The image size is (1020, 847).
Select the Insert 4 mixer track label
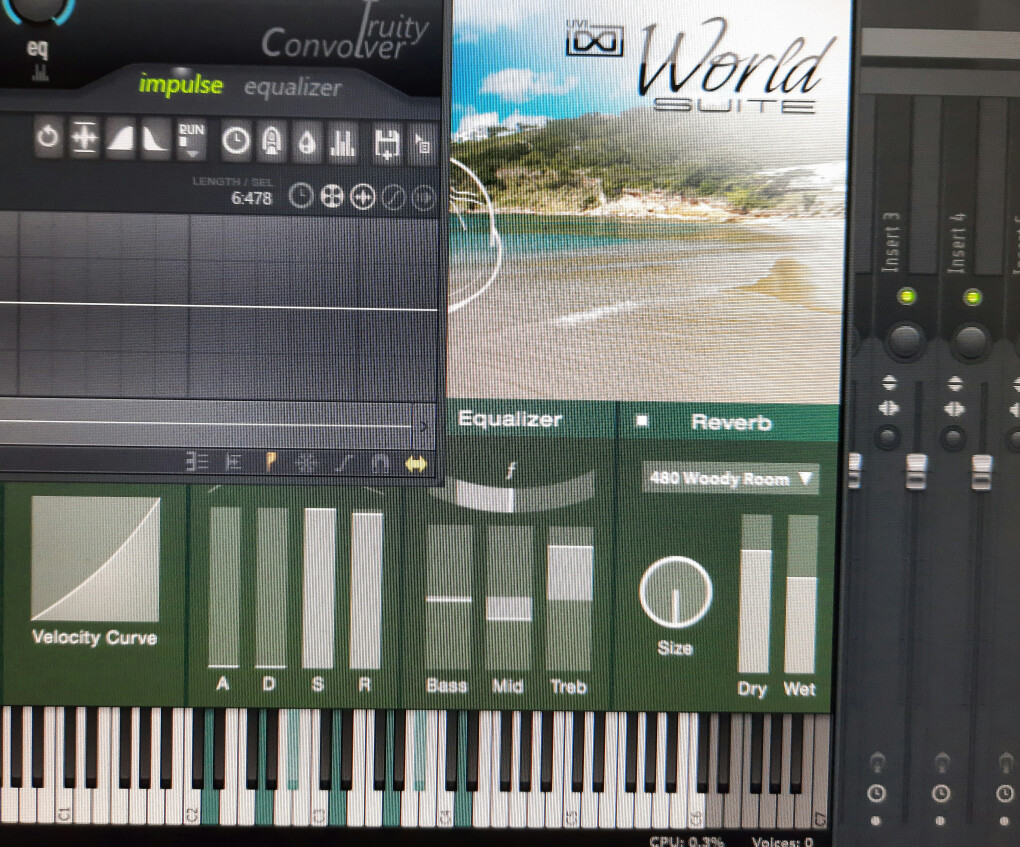pyautogui.click(x=956, y=243)
